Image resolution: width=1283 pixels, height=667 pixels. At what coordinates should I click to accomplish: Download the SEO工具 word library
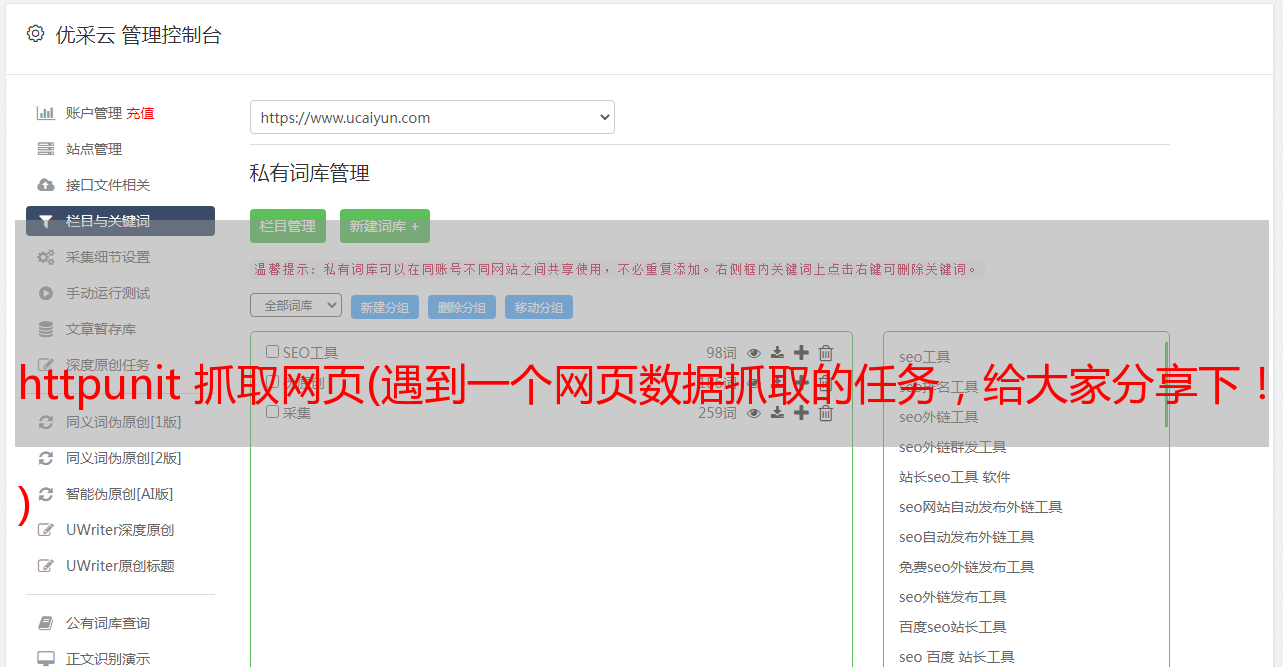777,353
